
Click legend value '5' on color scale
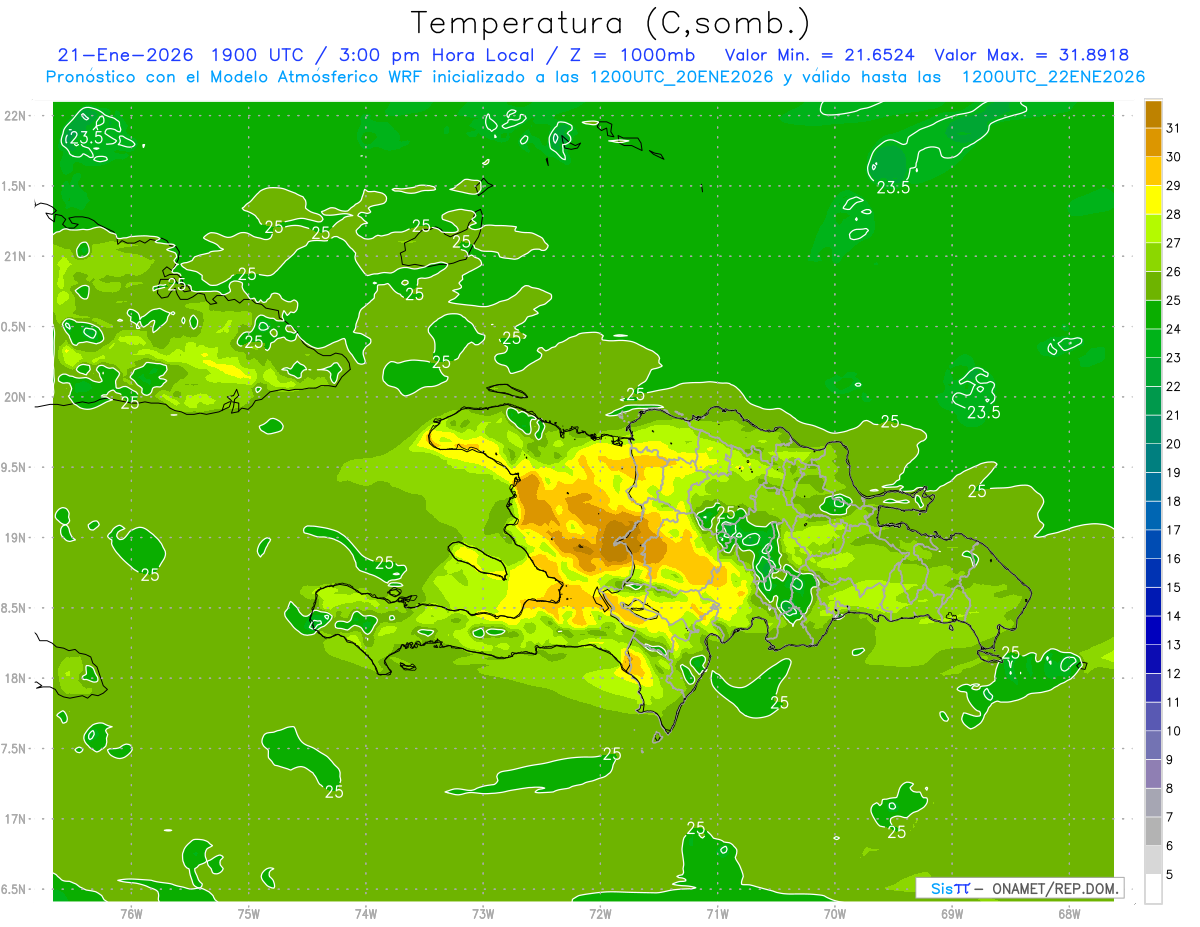click(x=1170, y=875)
